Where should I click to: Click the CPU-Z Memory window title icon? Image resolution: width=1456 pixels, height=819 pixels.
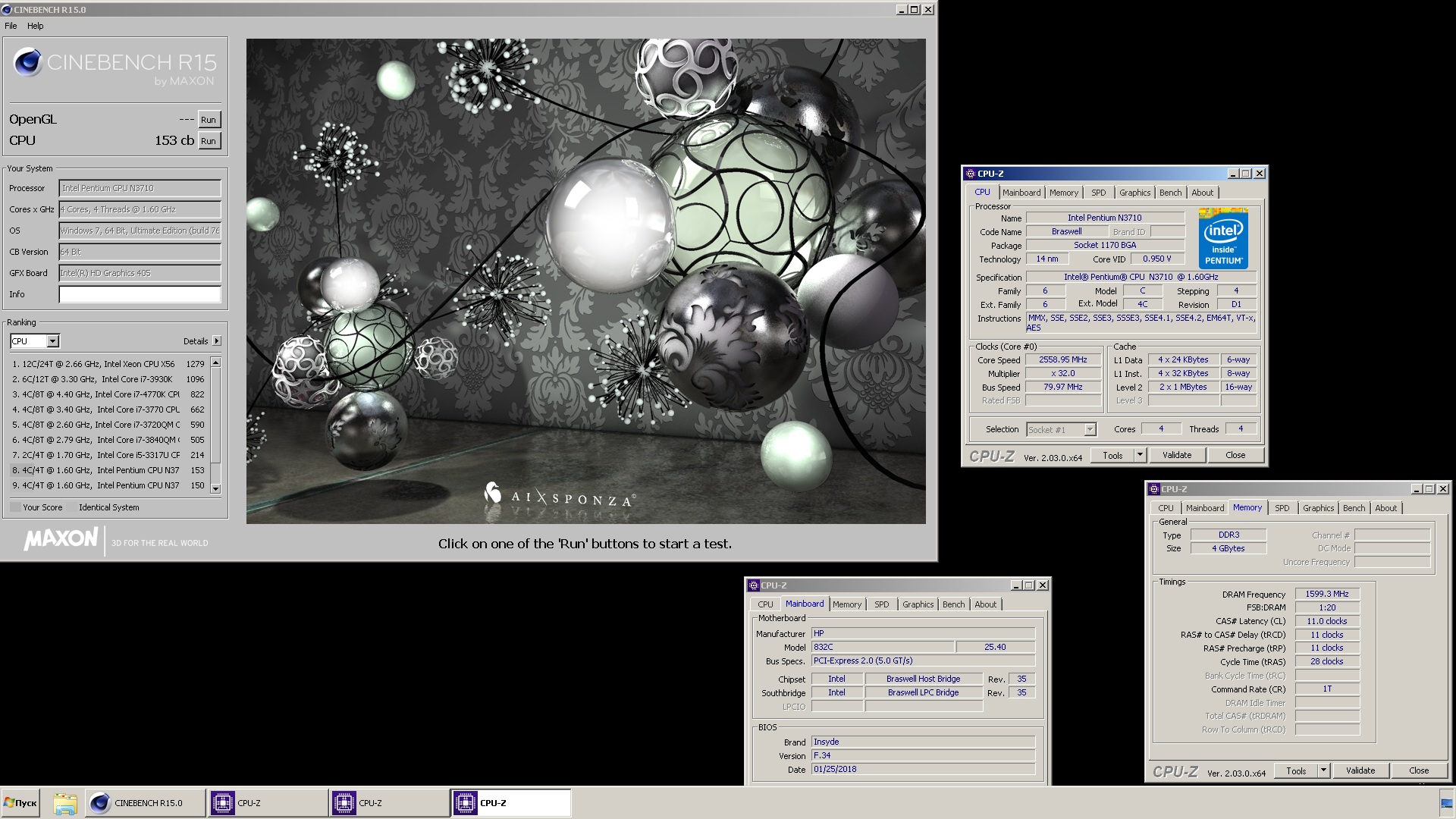point(1154,489)
